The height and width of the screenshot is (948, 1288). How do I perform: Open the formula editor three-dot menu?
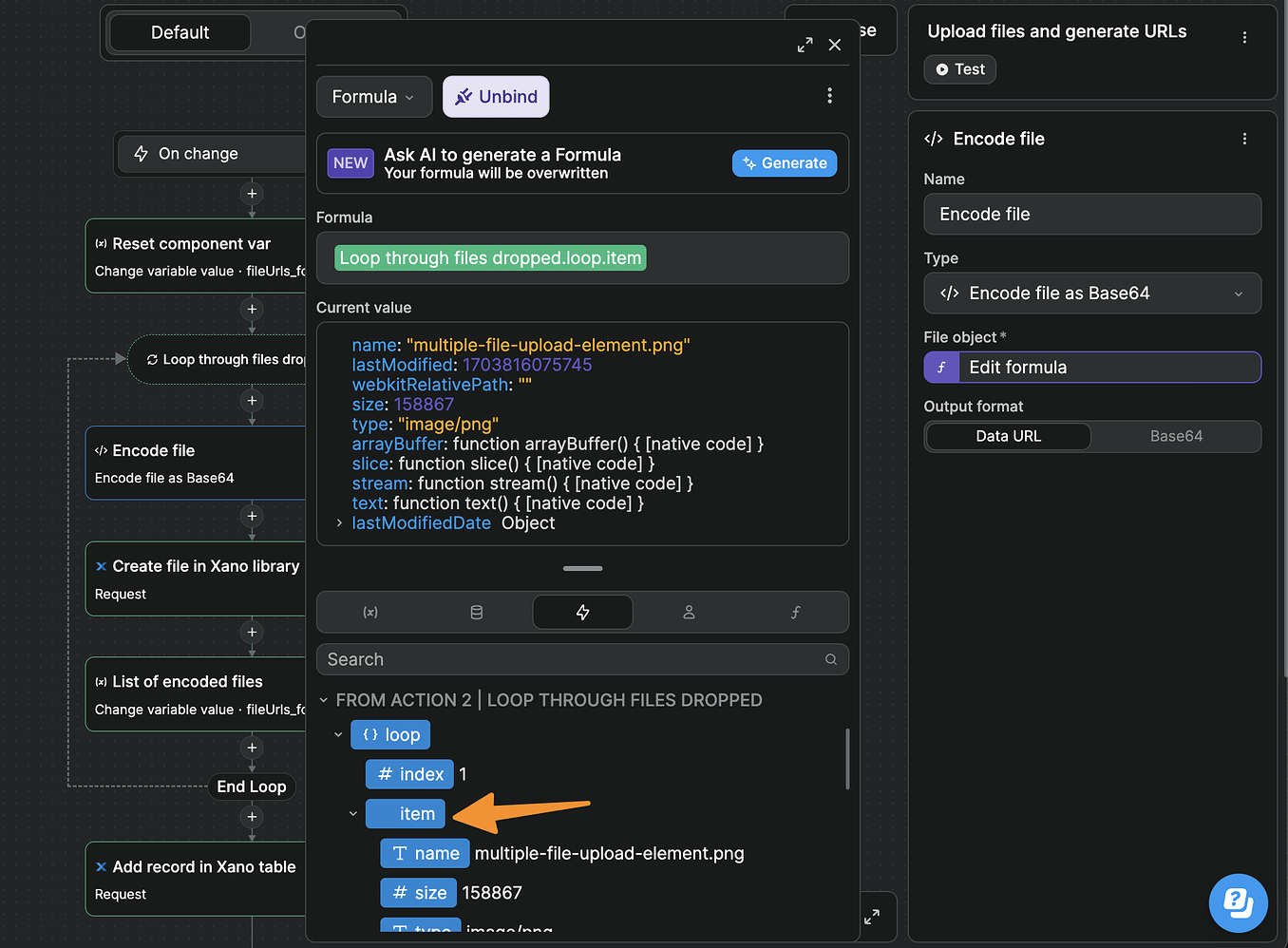coord(829,95)
